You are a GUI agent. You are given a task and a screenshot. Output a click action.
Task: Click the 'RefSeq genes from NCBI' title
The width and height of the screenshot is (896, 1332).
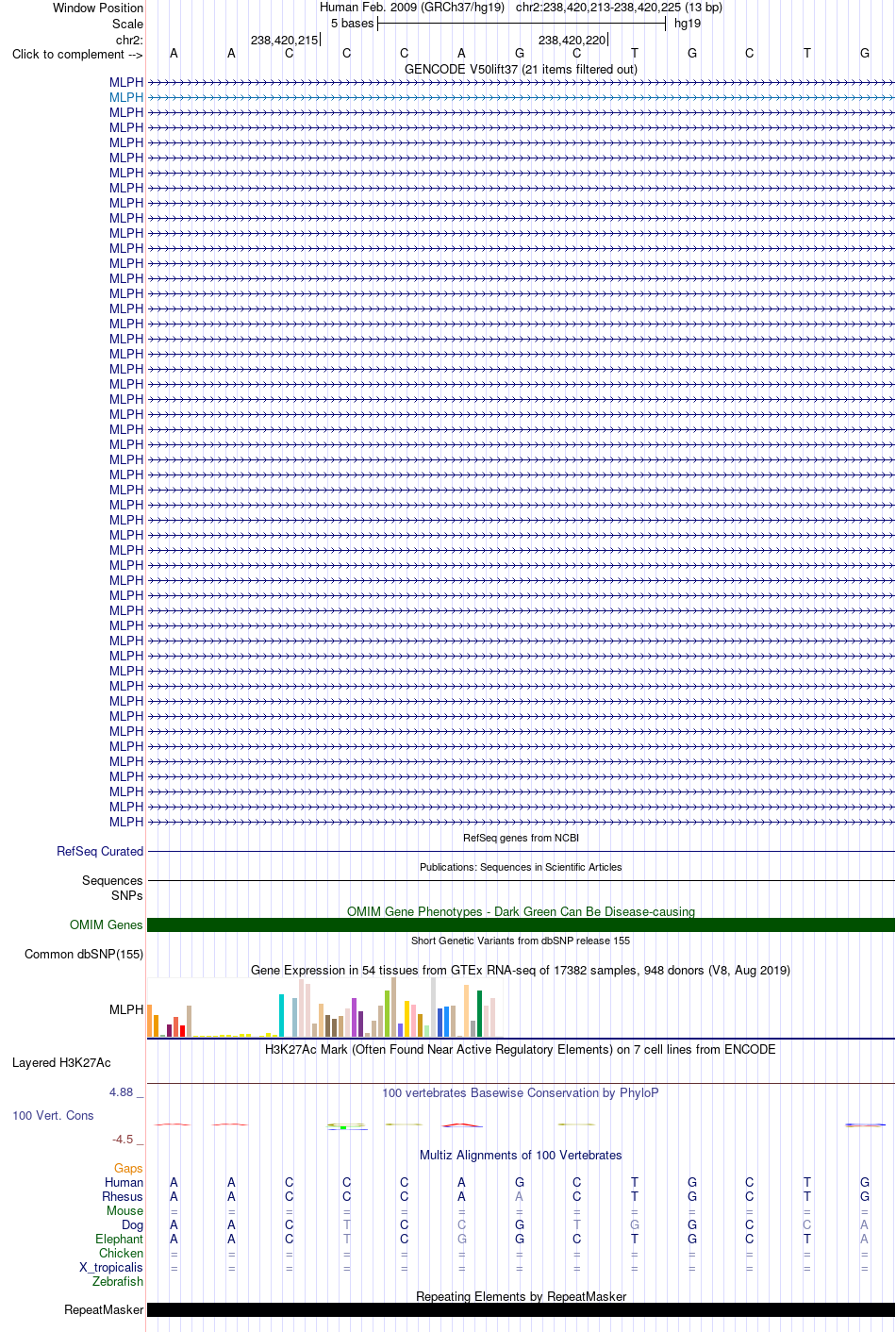pyautogui.click(x=521, y=838)
